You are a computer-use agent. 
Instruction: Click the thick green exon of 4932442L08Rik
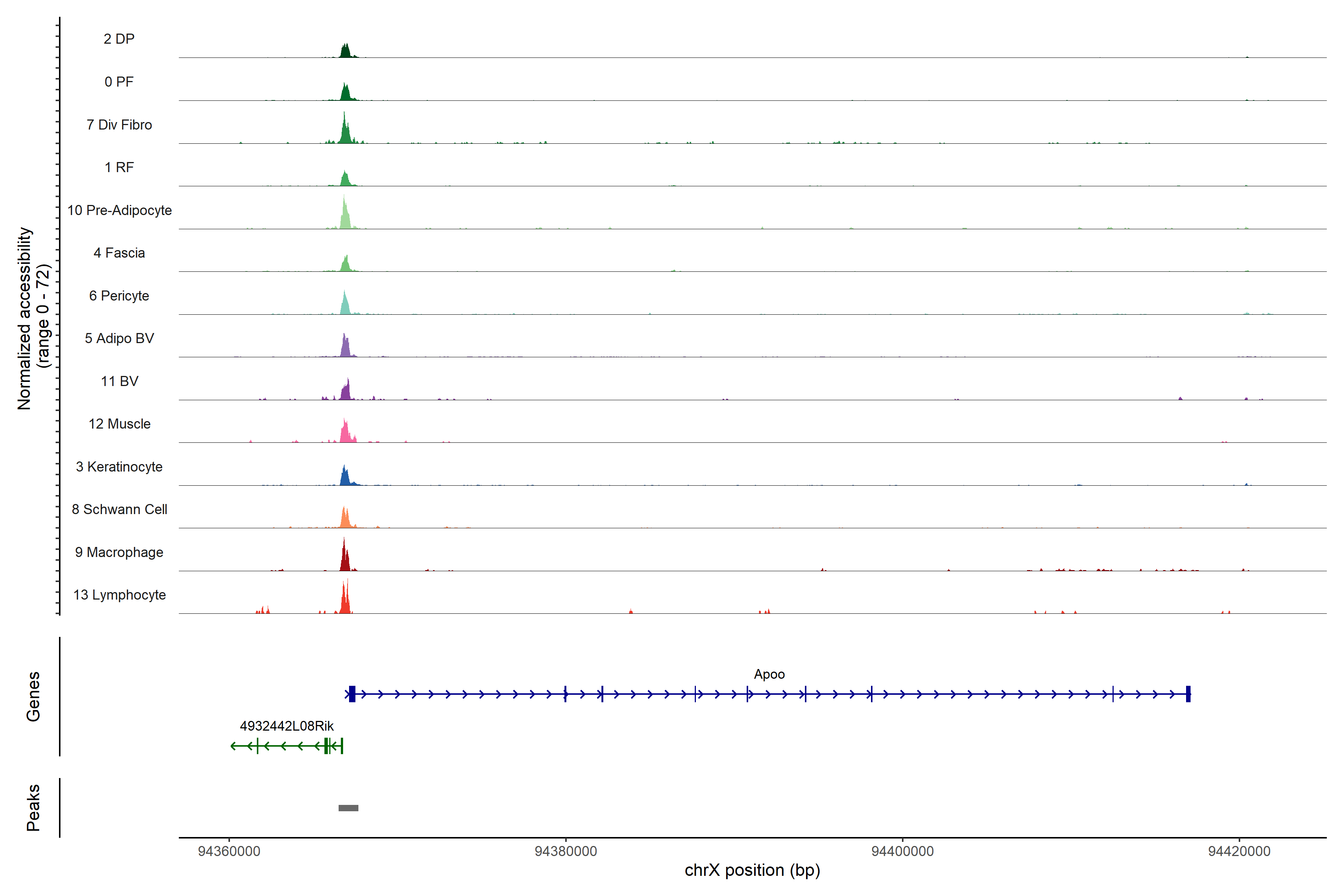[326, 746]
